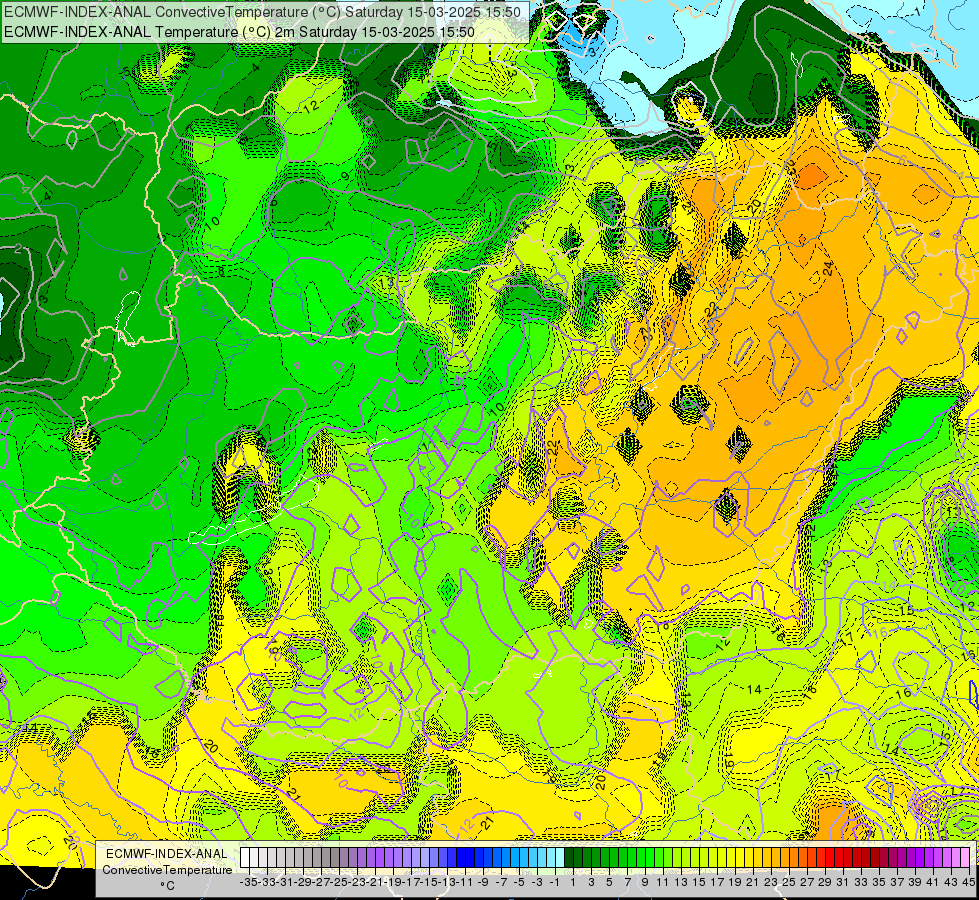Click legend value 25
The image size is (979, 900).
pyautogui.click(x=789, y=882)
